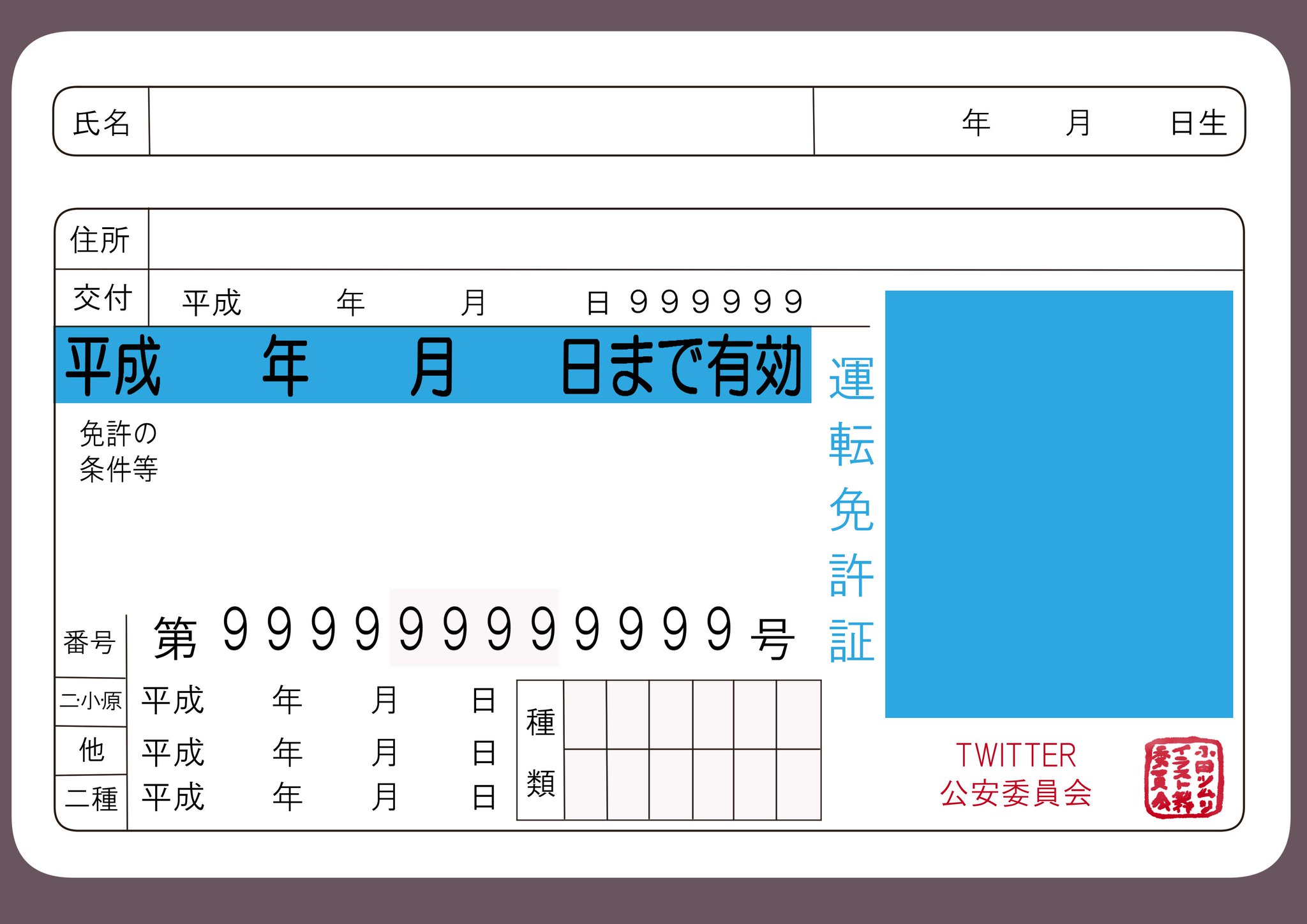Click the 氏名 name label

pyautogui.click(x=102, y=123)
